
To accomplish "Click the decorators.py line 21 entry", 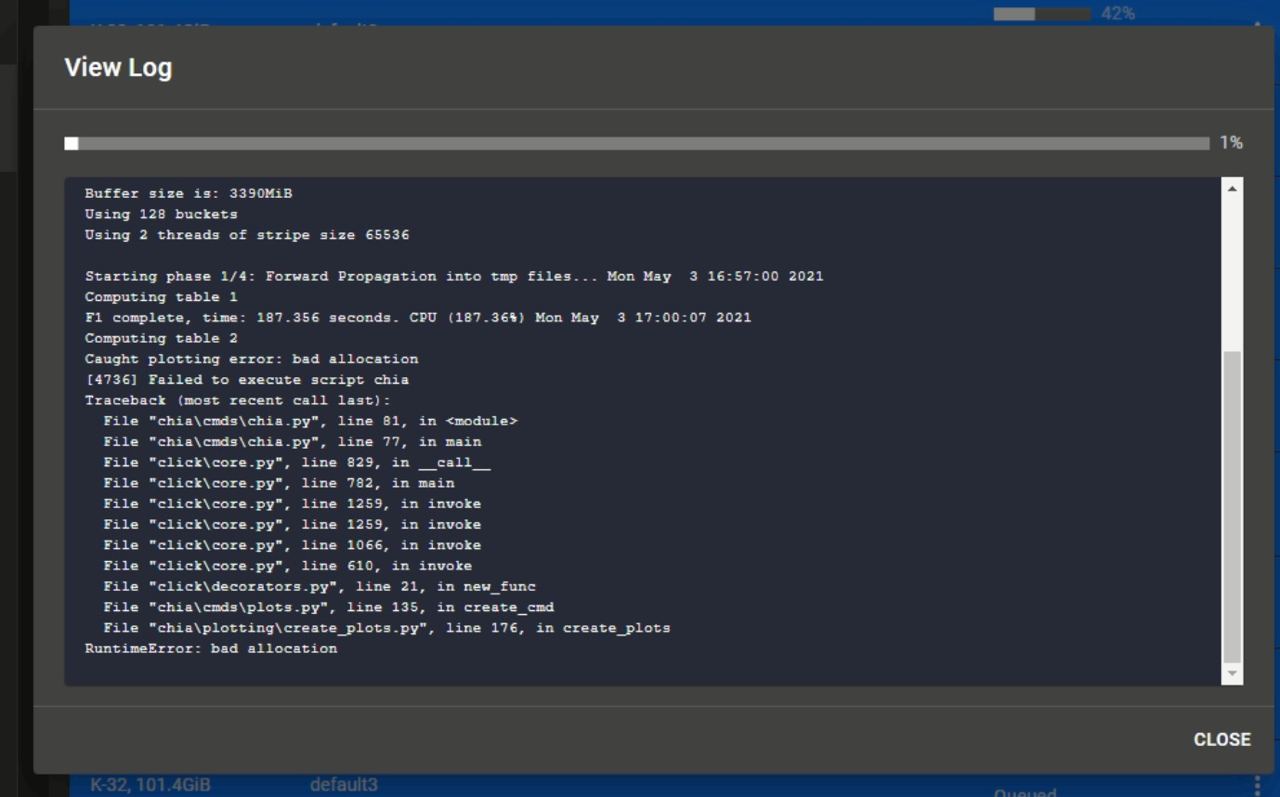I will click(x=319, y=587).
